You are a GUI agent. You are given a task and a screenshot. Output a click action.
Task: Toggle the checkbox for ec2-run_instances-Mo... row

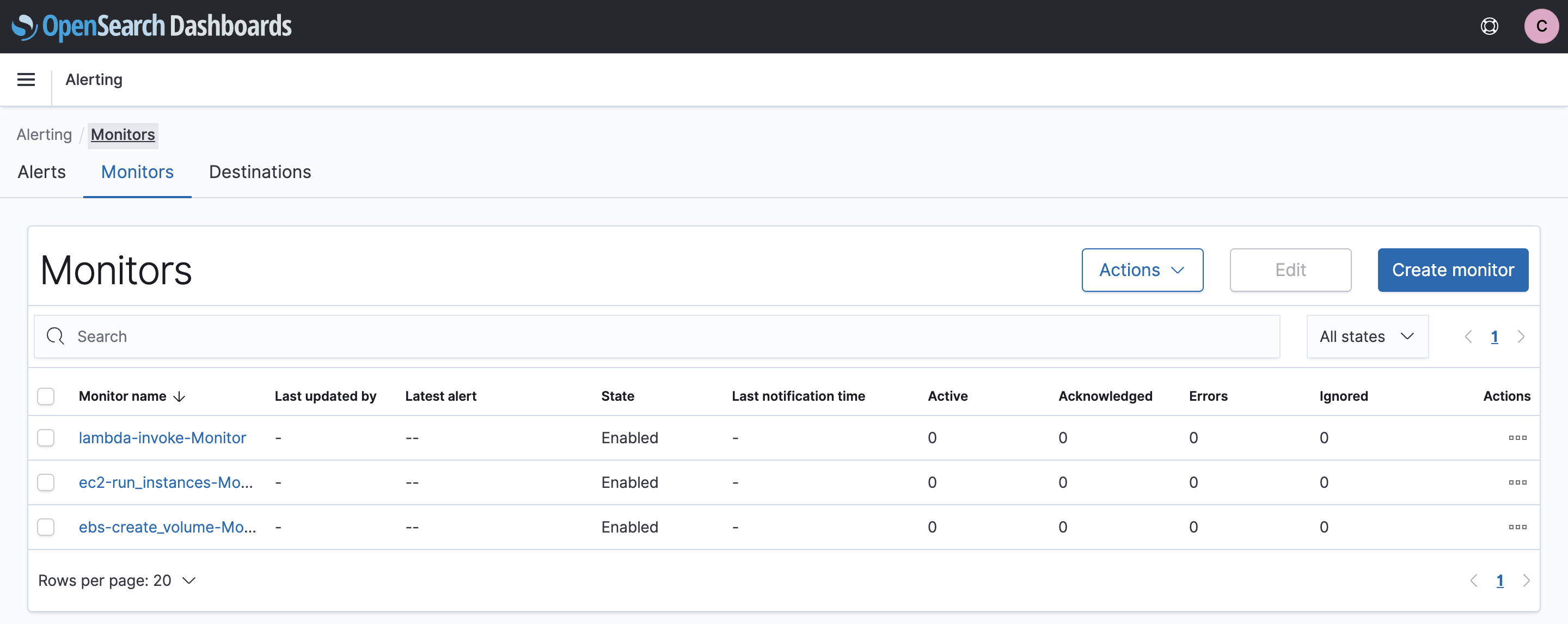(x=45, y=481)
